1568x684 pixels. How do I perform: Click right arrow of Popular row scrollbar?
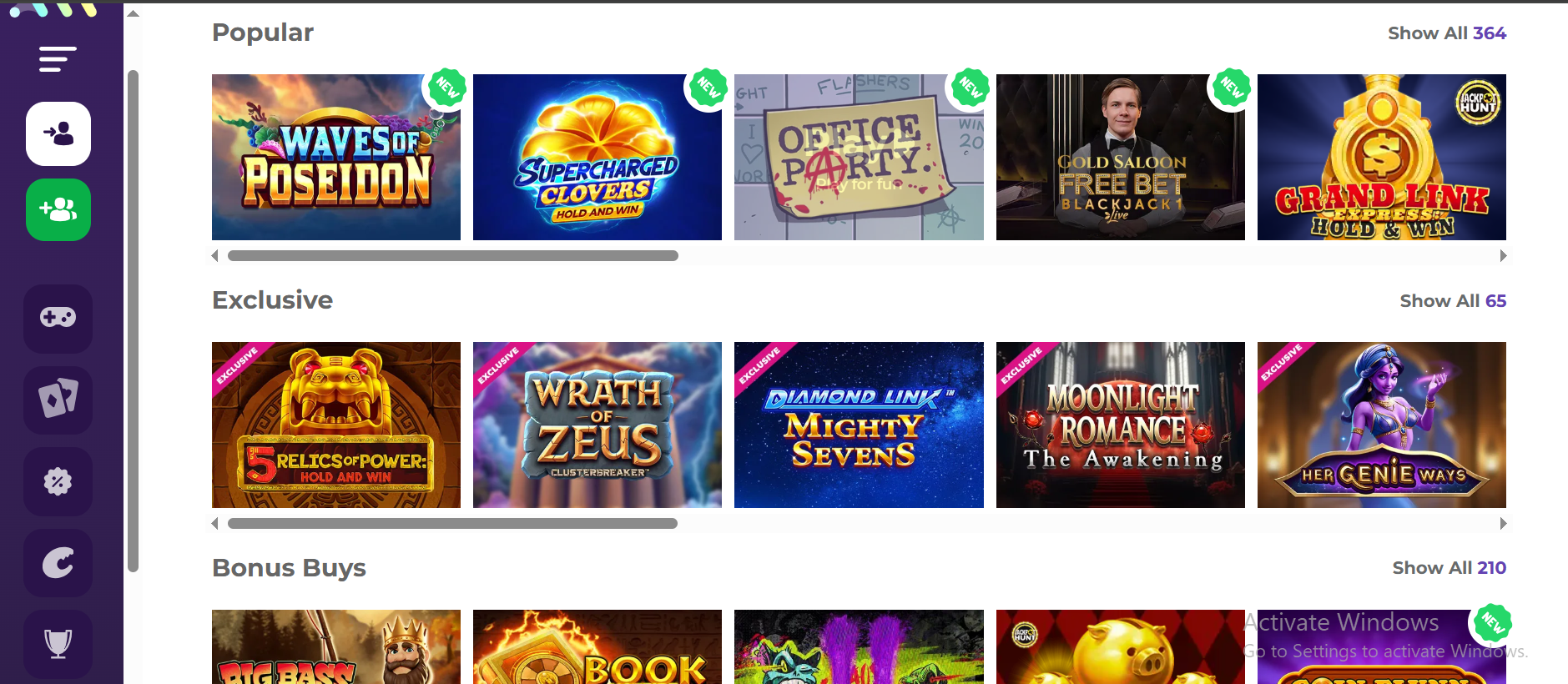[1503, 256]
